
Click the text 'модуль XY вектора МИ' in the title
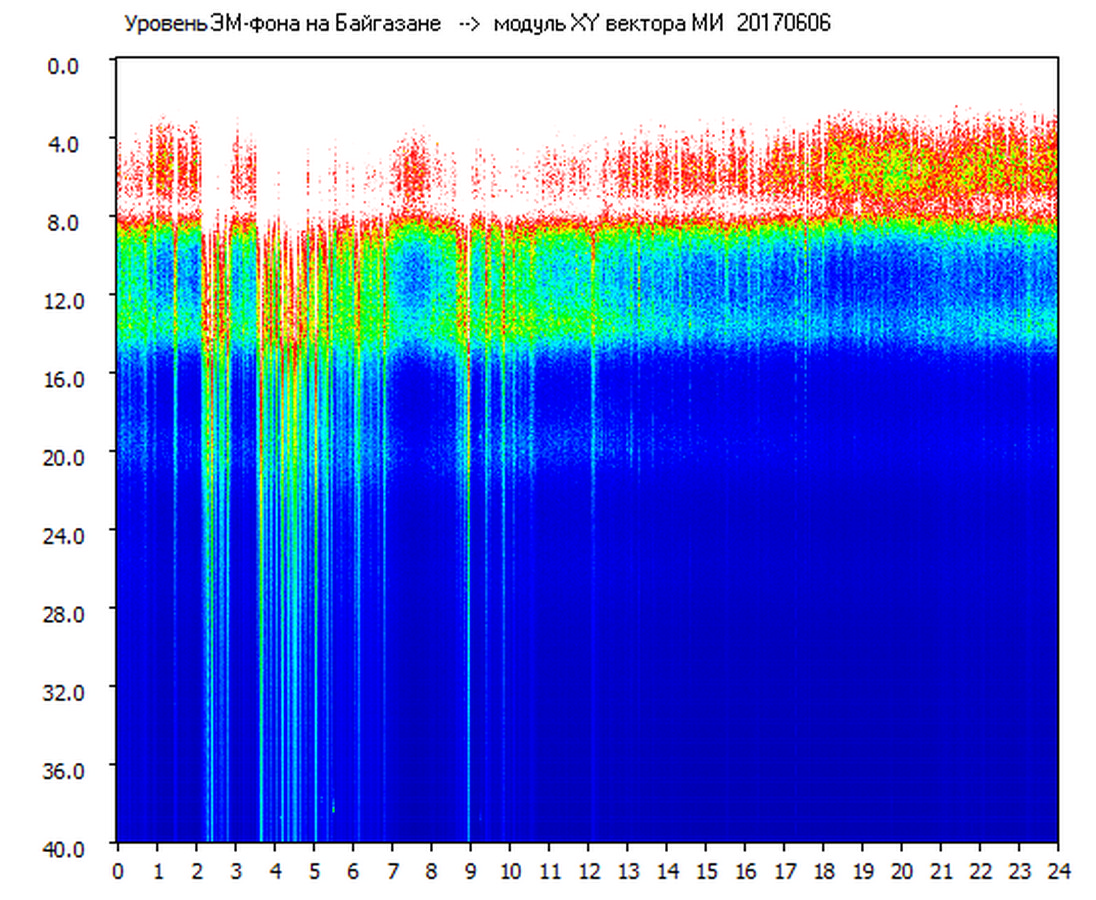610,23
